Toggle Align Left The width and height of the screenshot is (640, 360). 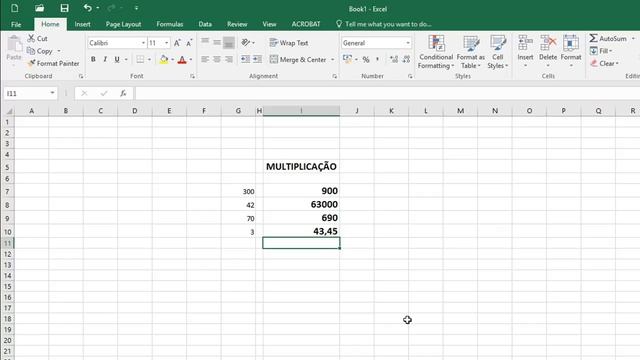click(x=205, y=60)
